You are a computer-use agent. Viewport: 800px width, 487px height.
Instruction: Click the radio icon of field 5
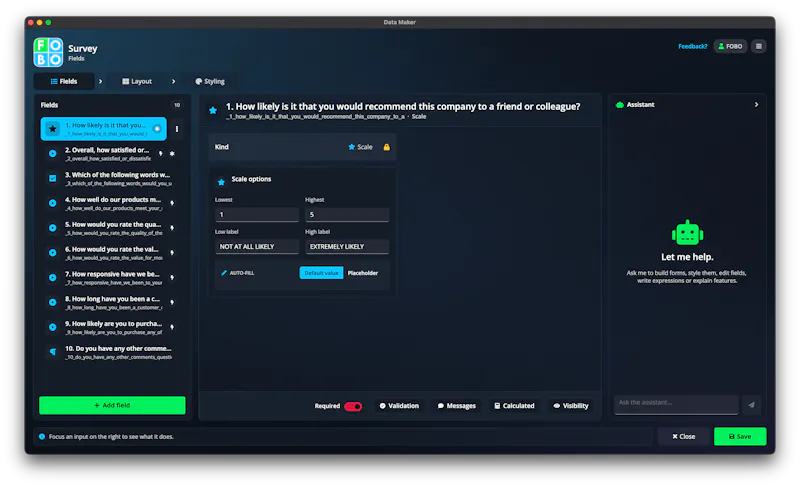click(53, 228)
